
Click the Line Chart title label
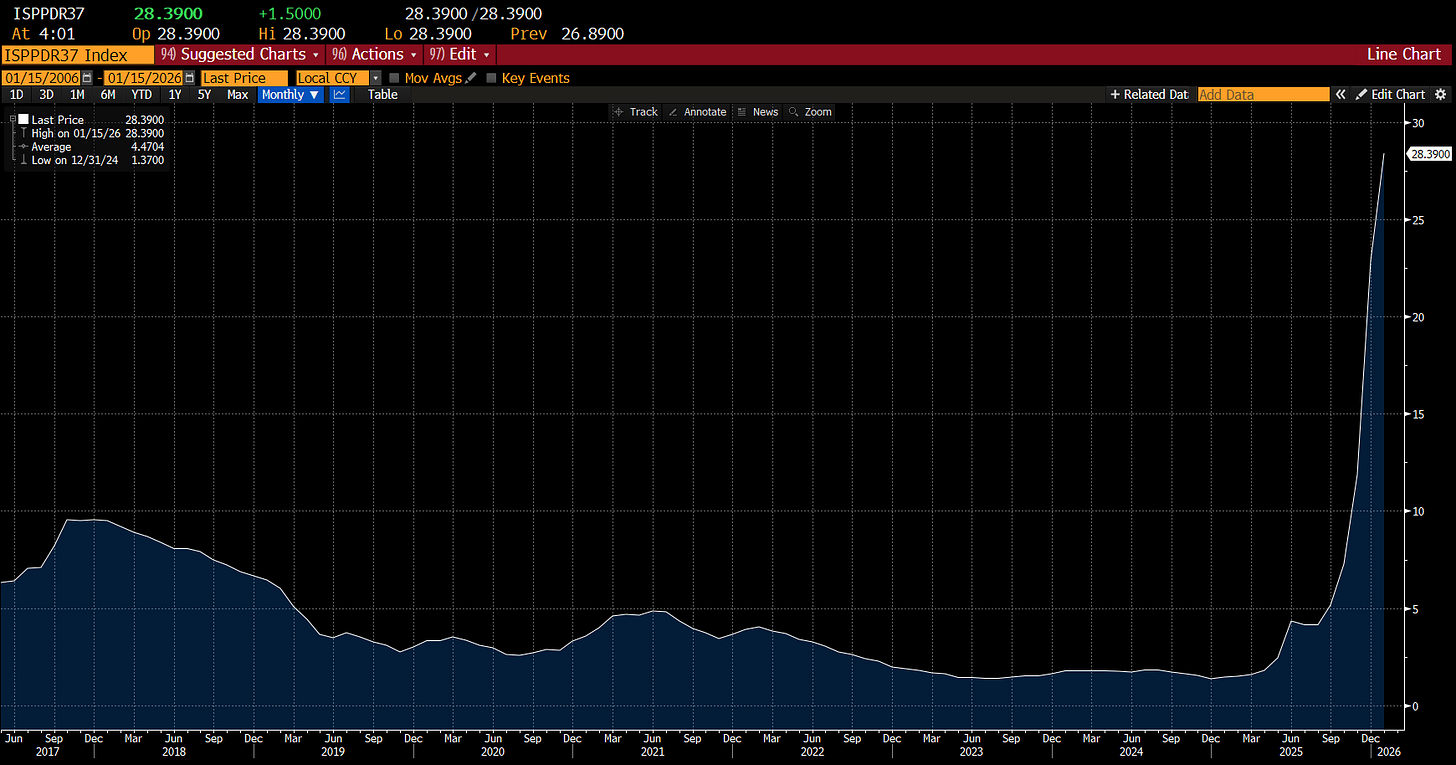[1406, 55]
